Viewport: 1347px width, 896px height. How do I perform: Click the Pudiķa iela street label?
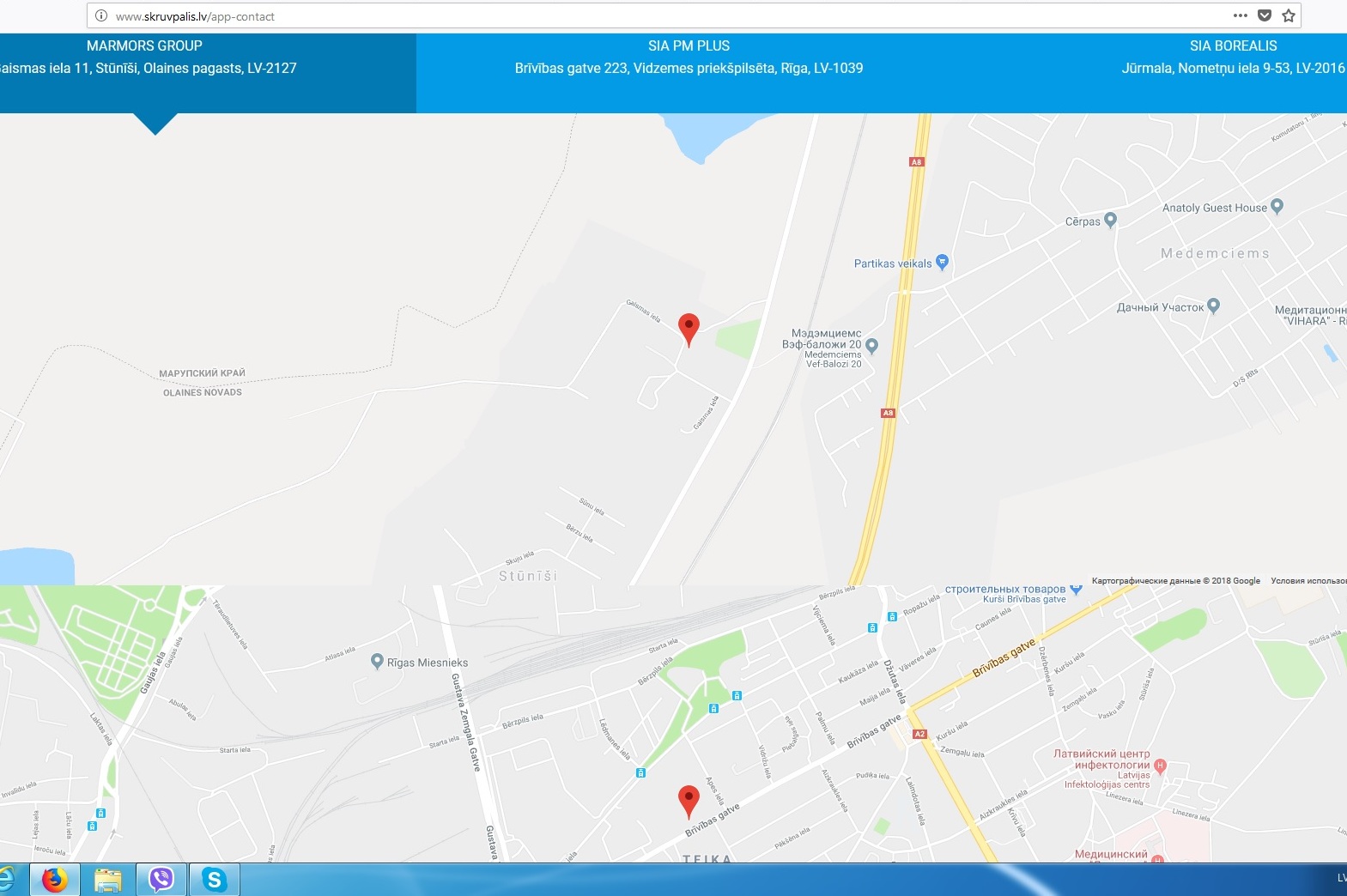click(x=872, y=775)
